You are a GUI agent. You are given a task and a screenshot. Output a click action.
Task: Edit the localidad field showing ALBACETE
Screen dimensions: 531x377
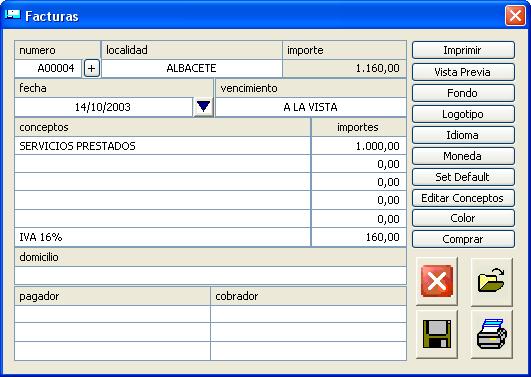pos(192,68)
